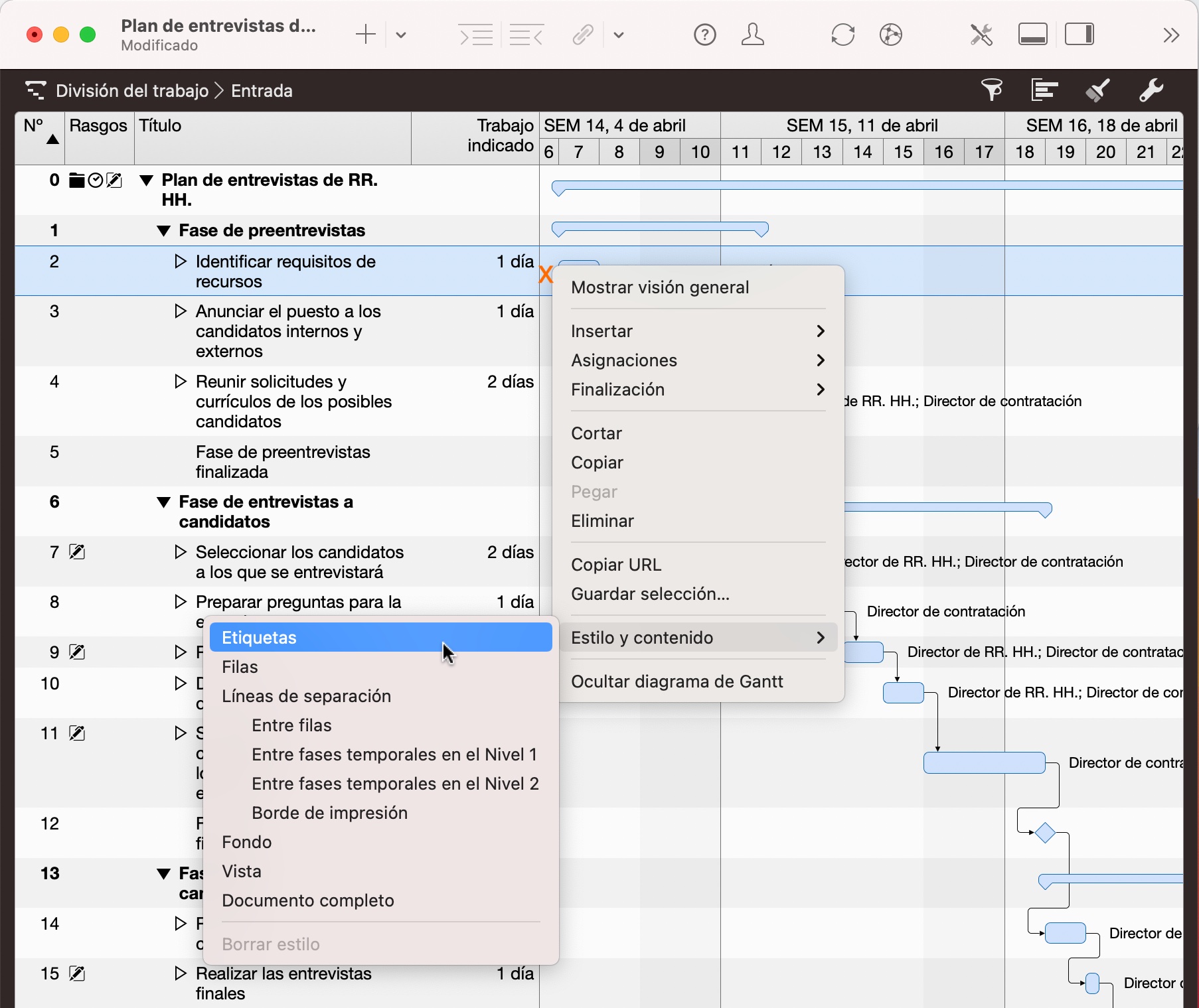Open the paintbrush style icon
1199x1008 pixels.
[x=1097, y=90]
